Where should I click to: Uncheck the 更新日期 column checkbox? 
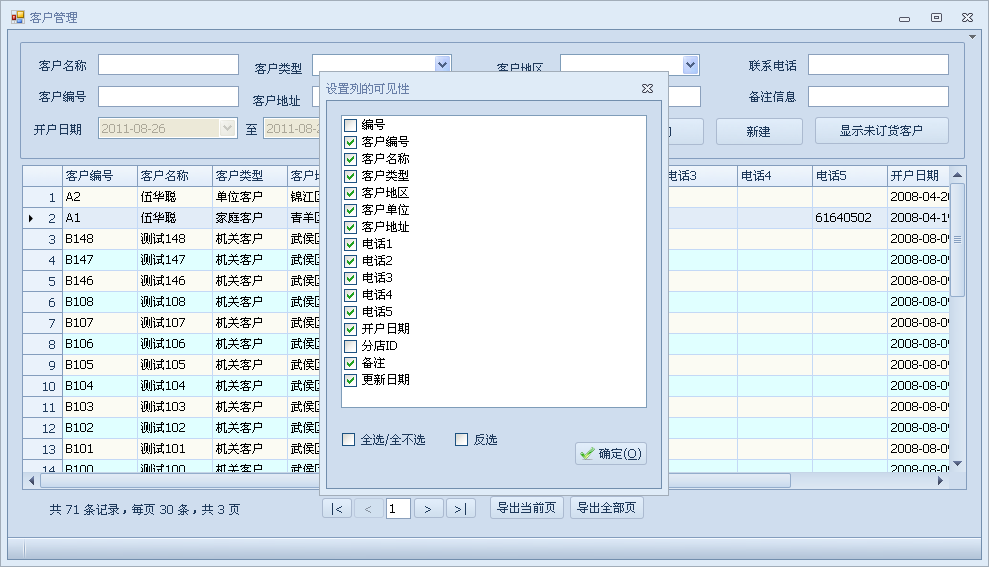(x=351, y=380)
